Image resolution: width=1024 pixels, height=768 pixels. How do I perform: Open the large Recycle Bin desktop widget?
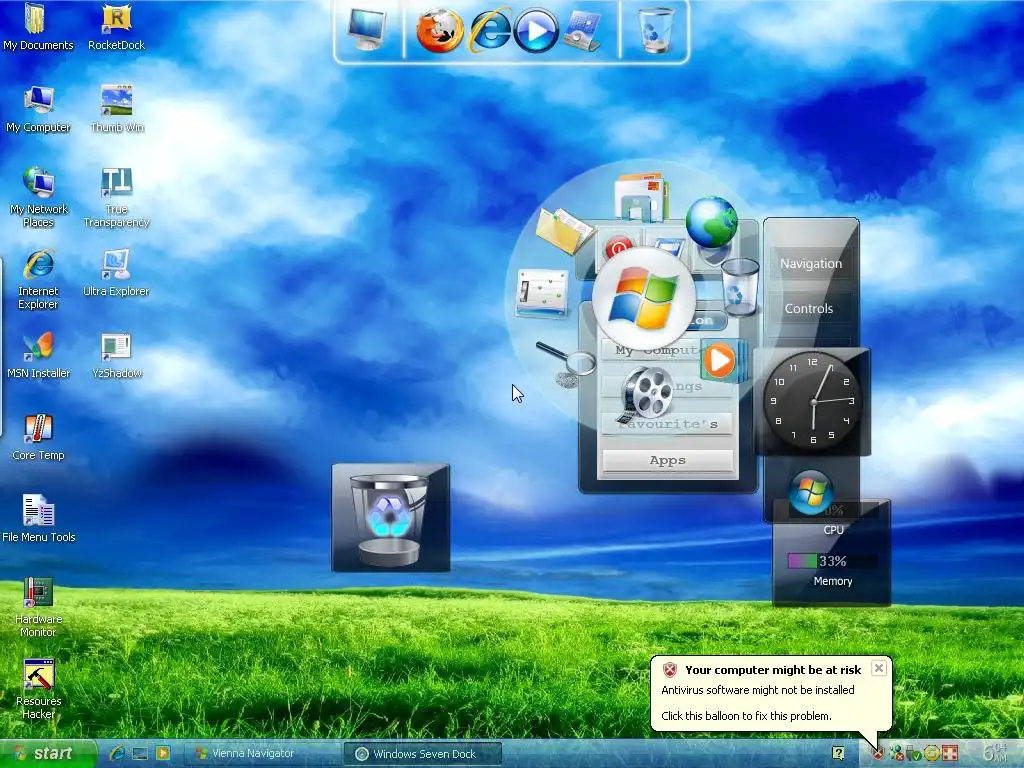[391, 518]
